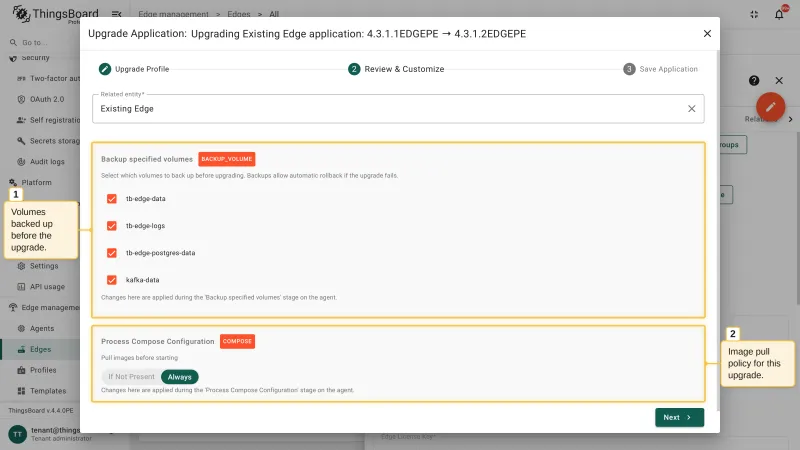Click the 'Process Compose Configuration' heading
This screenshot has height=450, width=800.
click(x=158, y=341)
